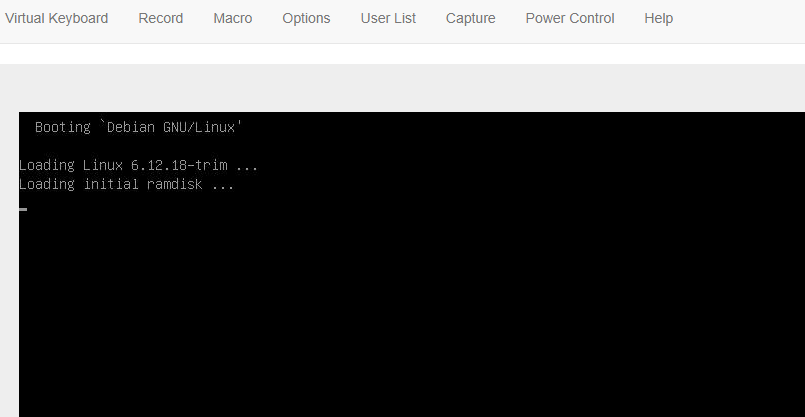The height and width of the screenshot is (417, 805).
Task: Open the Power Control menu
Action: 570,18
